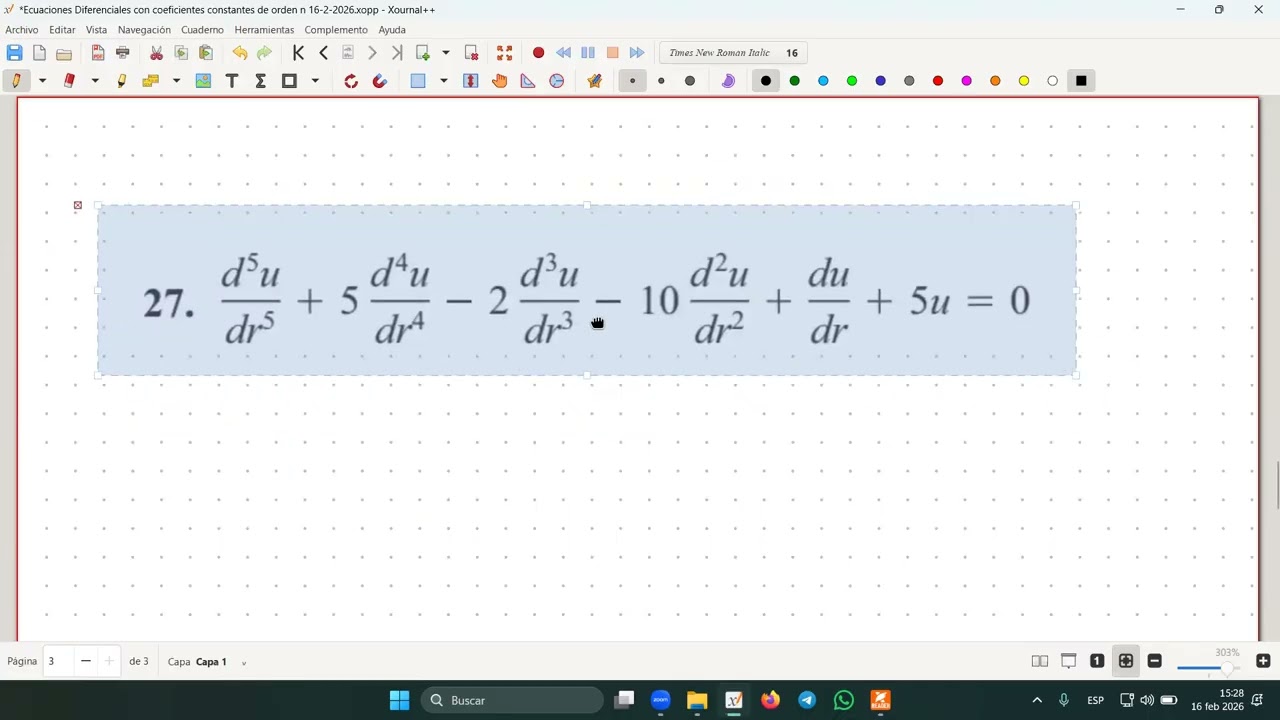Screen dimensions: 1280x720
Task: Open the select region tool dropdown
Action: 444,81
